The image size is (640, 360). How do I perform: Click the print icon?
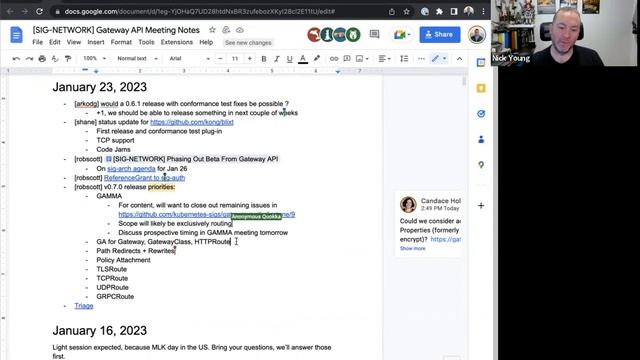click(x=42, y=59)
